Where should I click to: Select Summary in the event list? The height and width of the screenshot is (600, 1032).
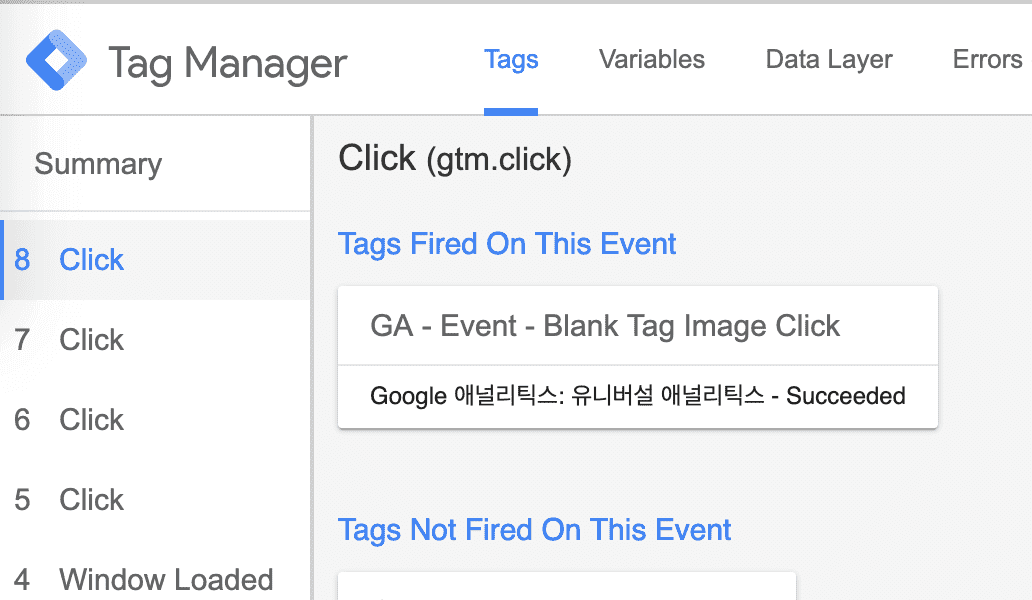point(98,164)
